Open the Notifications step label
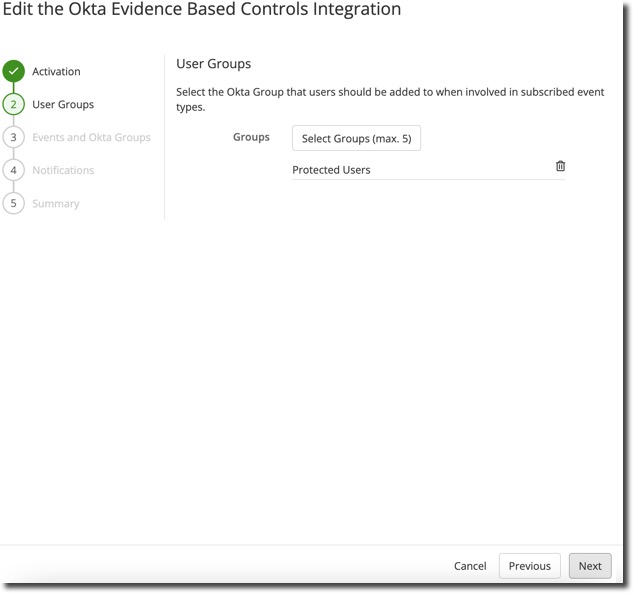 point(63,170)
